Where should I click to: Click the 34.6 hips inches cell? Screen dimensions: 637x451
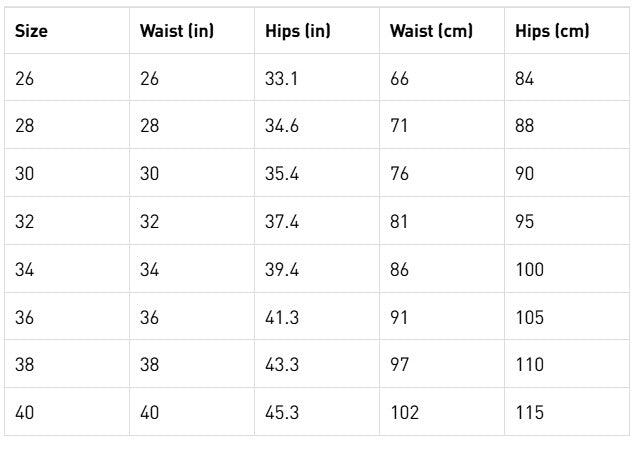pyautogui.click(x=282, y=126)
